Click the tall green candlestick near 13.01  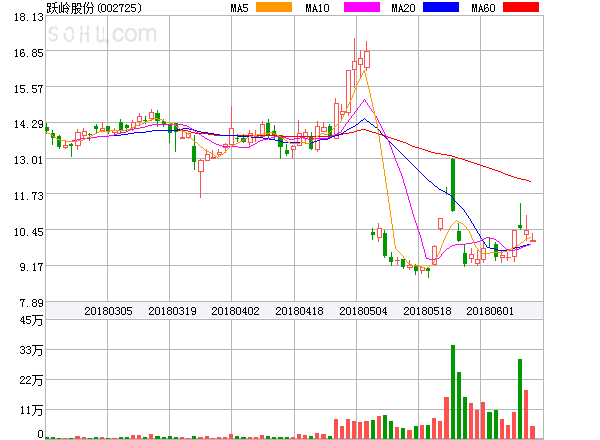click(x=453, y=185)
